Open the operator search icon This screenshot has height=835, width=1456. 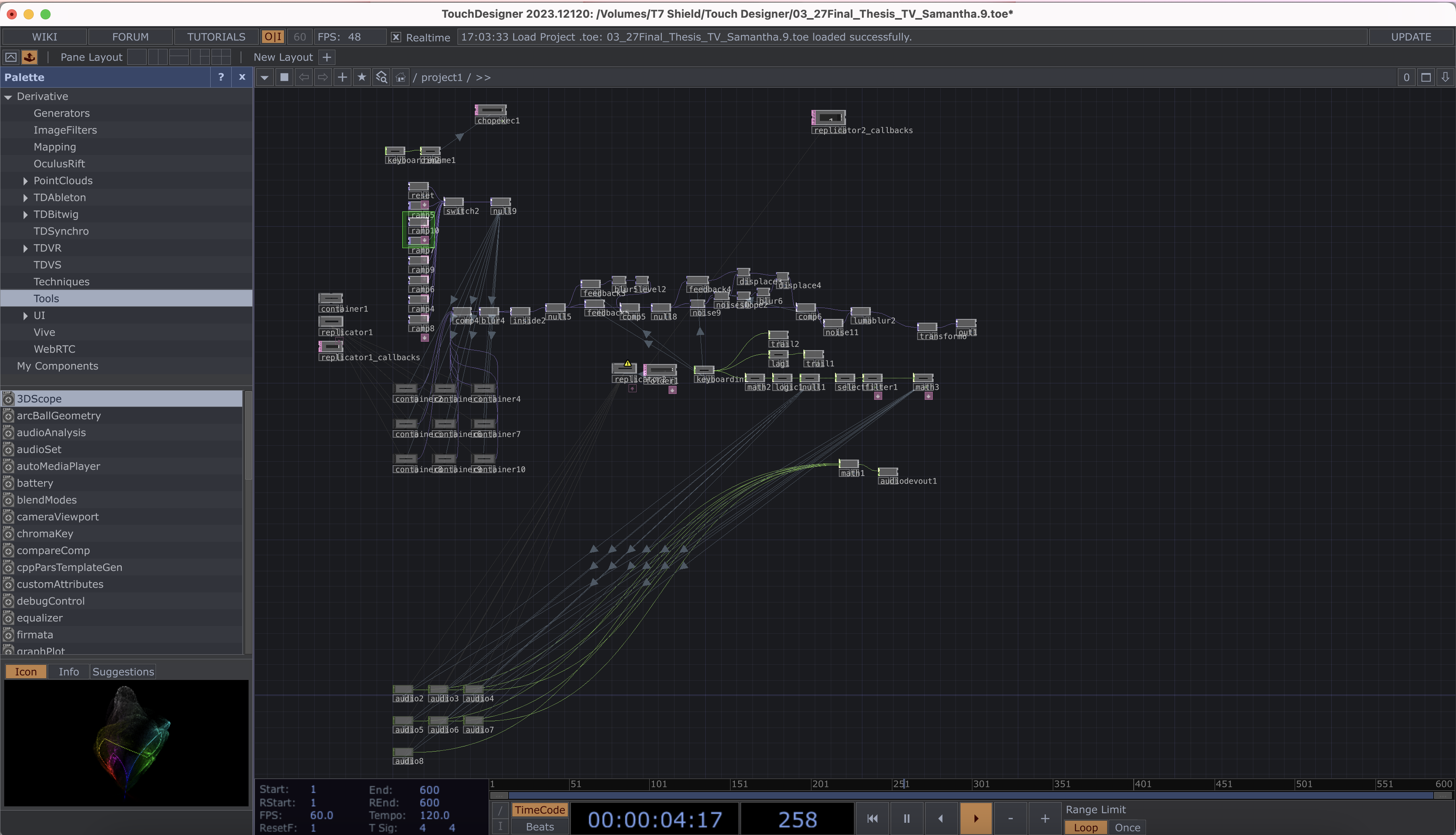tap(381, 78)
